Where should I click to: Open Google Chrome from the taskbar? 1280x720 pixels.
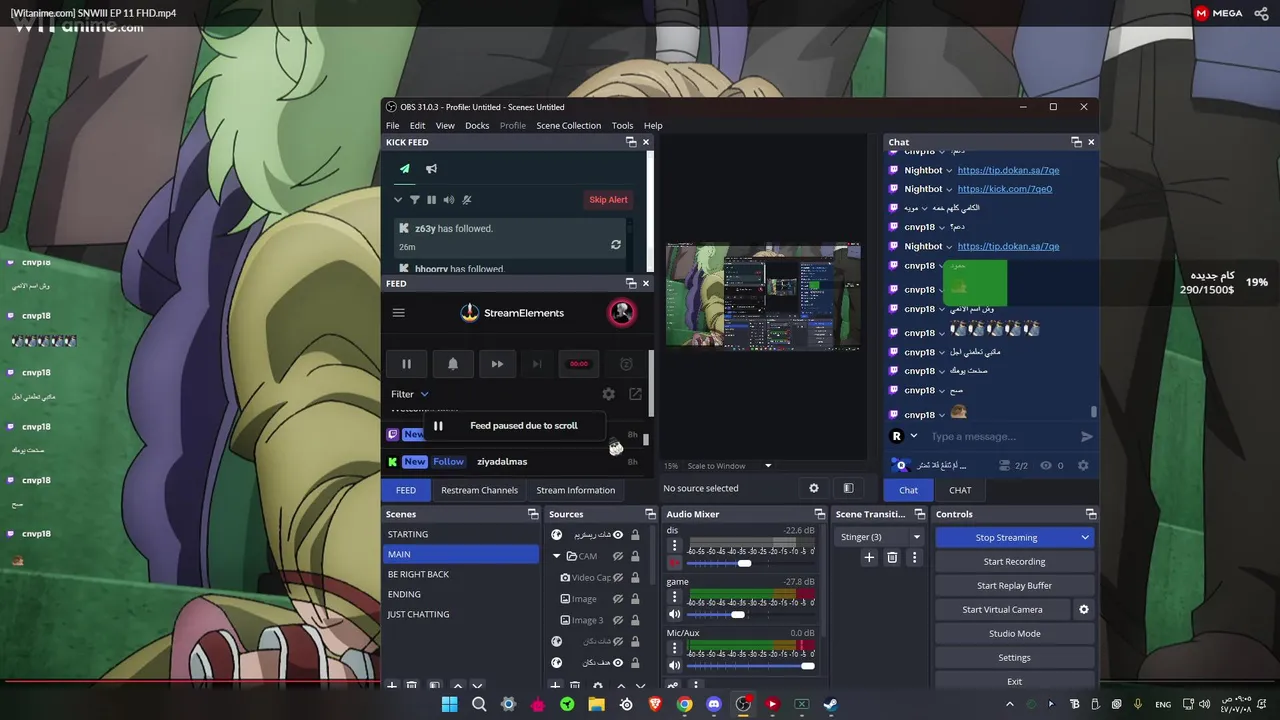[684, 704]
